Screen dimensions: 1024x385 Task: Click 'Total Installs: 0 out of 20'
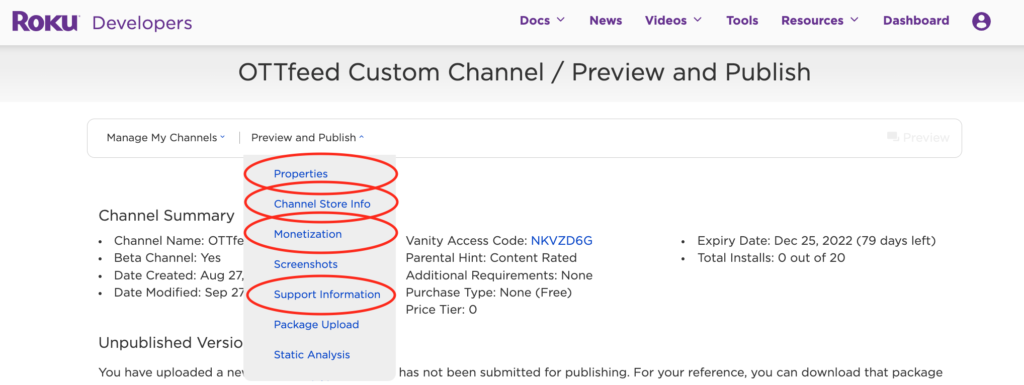771,258
